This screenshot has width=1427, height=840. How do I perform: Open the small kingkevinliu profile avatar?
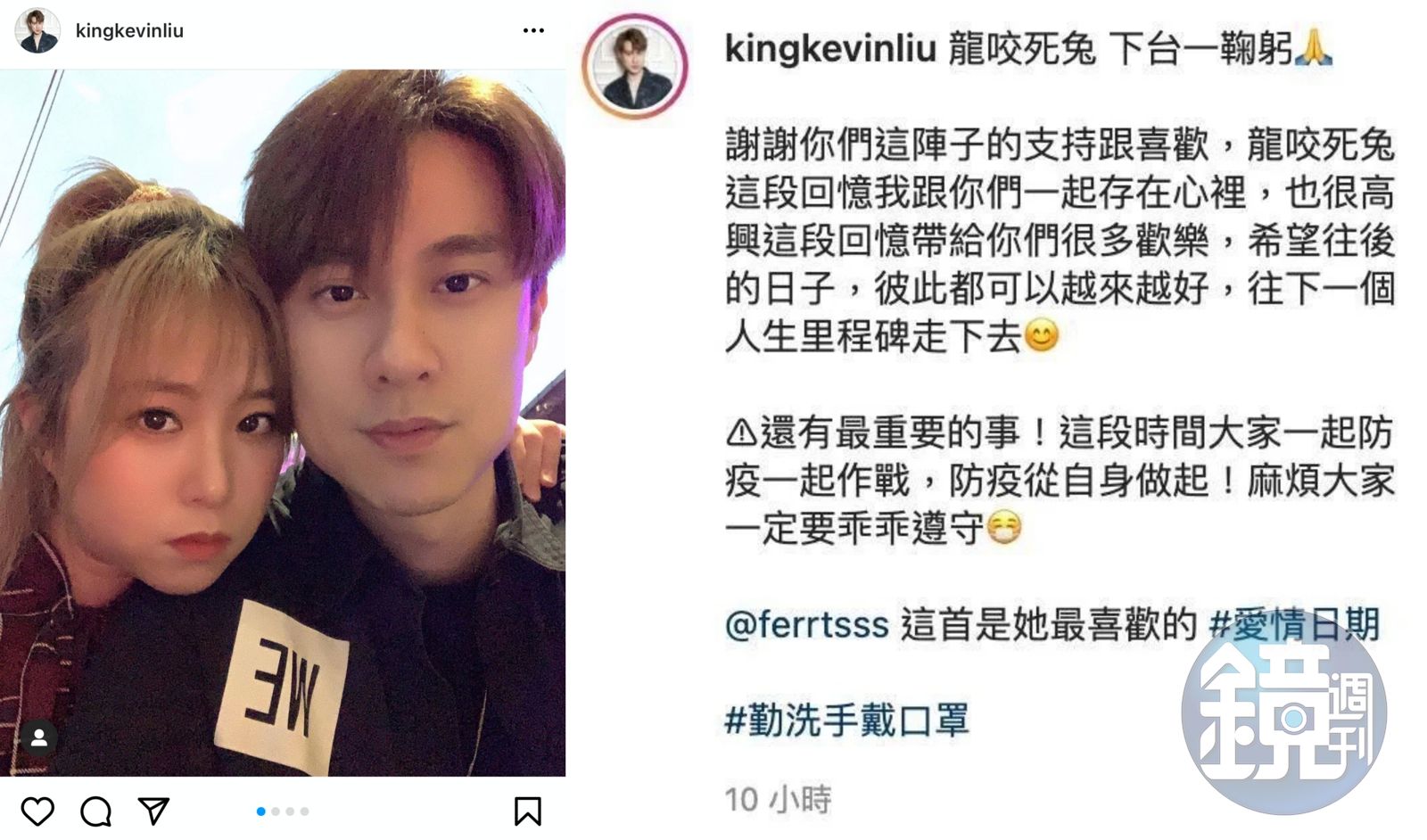click(37, 30)
